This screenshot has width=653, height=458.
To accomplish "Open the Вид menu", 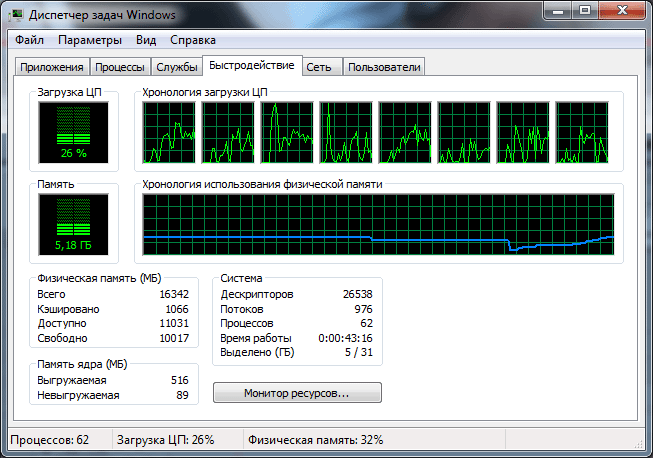I will point(146,40).
